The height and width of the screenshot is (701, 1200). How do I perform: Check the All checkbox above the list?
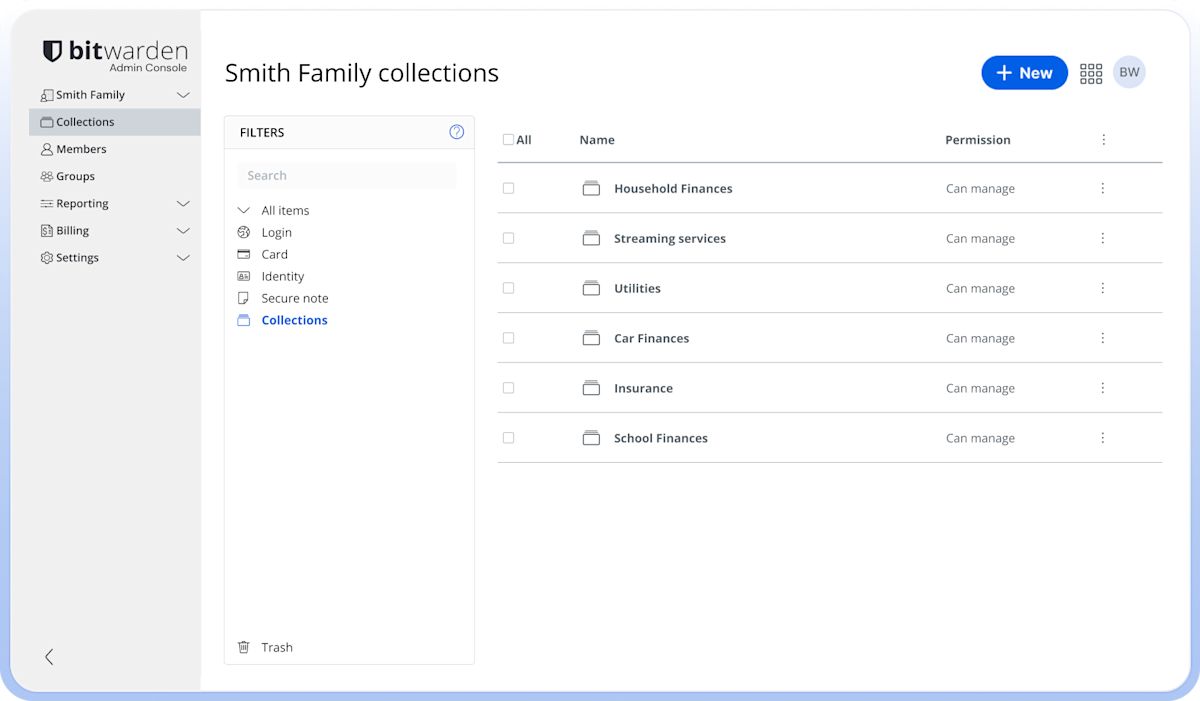click(x=508, y=139)
